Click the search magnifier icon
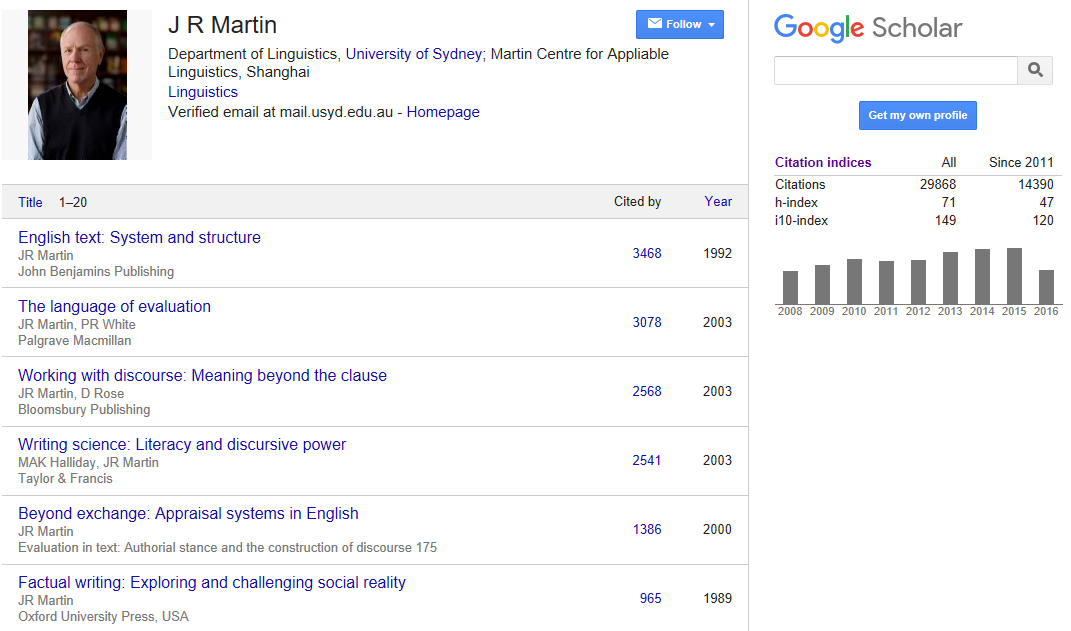Screen dimensions: 1071x631 (x=1035, y=70)
